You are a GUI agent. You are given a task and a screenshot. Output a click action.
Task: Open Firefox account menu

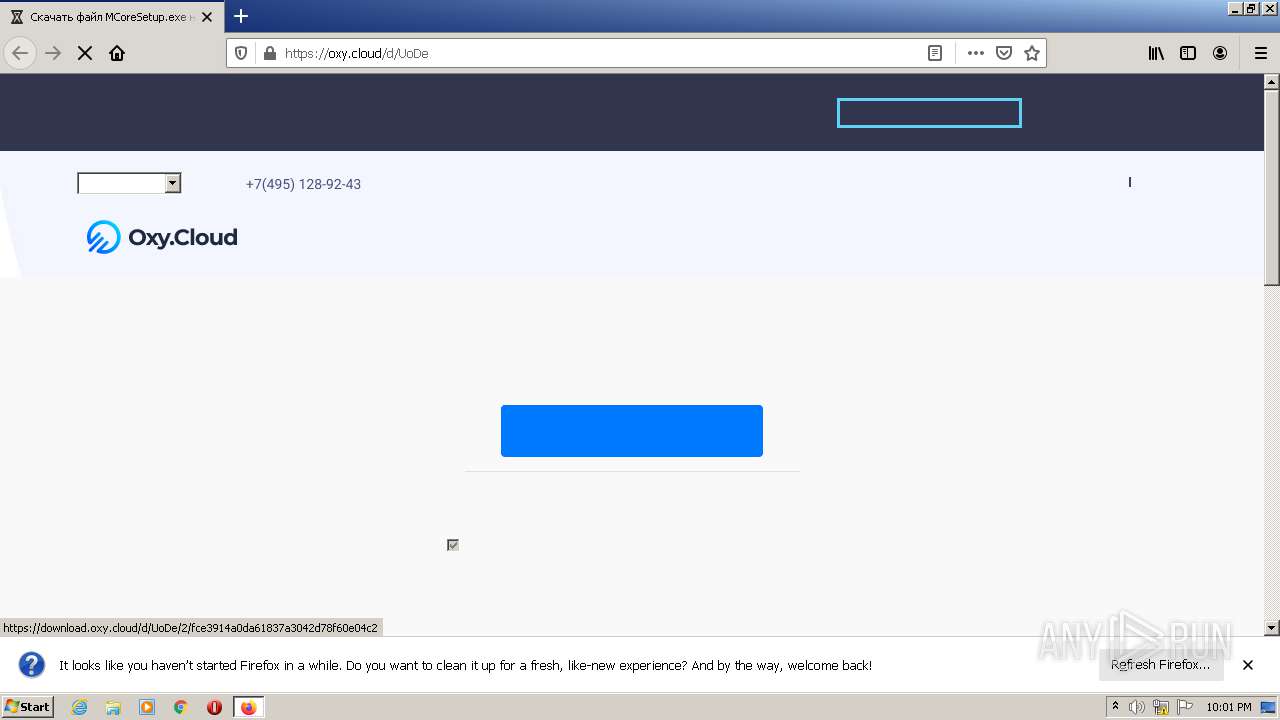point(1220,53)
